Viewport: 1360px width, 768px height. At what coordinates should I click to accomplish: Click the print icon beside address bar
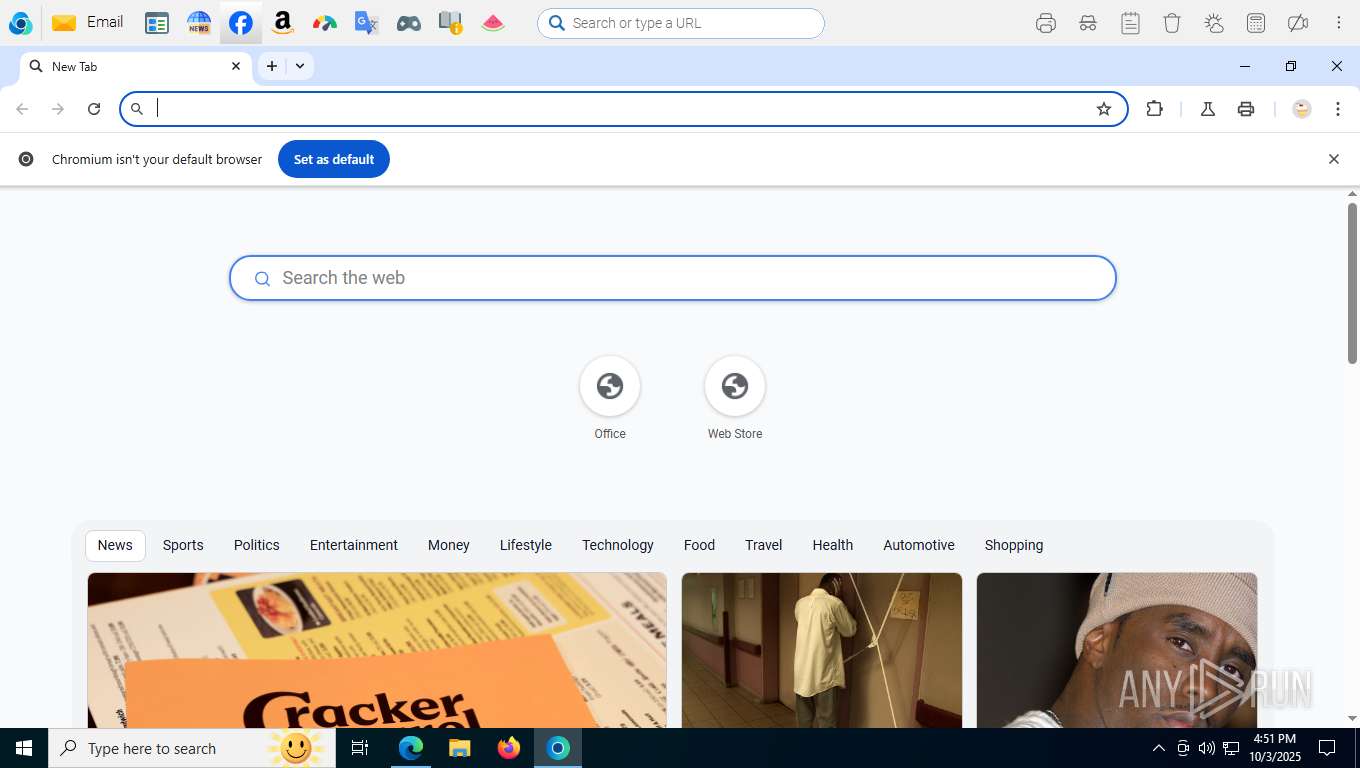point(1246,109)
